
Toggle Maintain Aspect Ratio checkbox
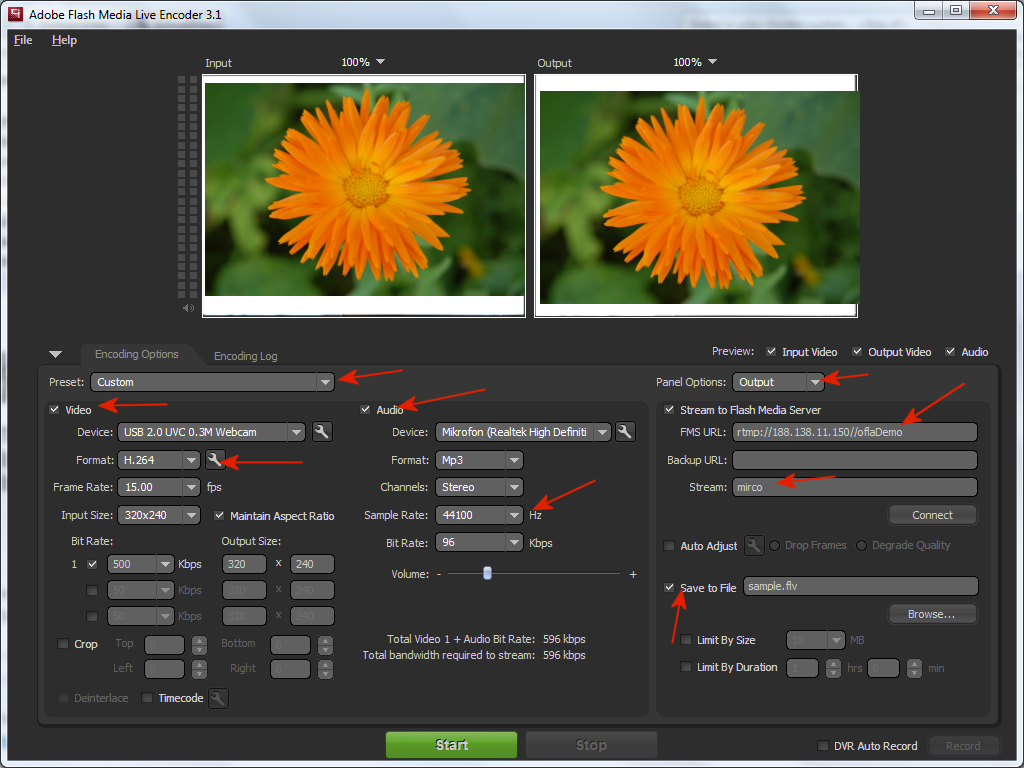[x=220, y=516]
